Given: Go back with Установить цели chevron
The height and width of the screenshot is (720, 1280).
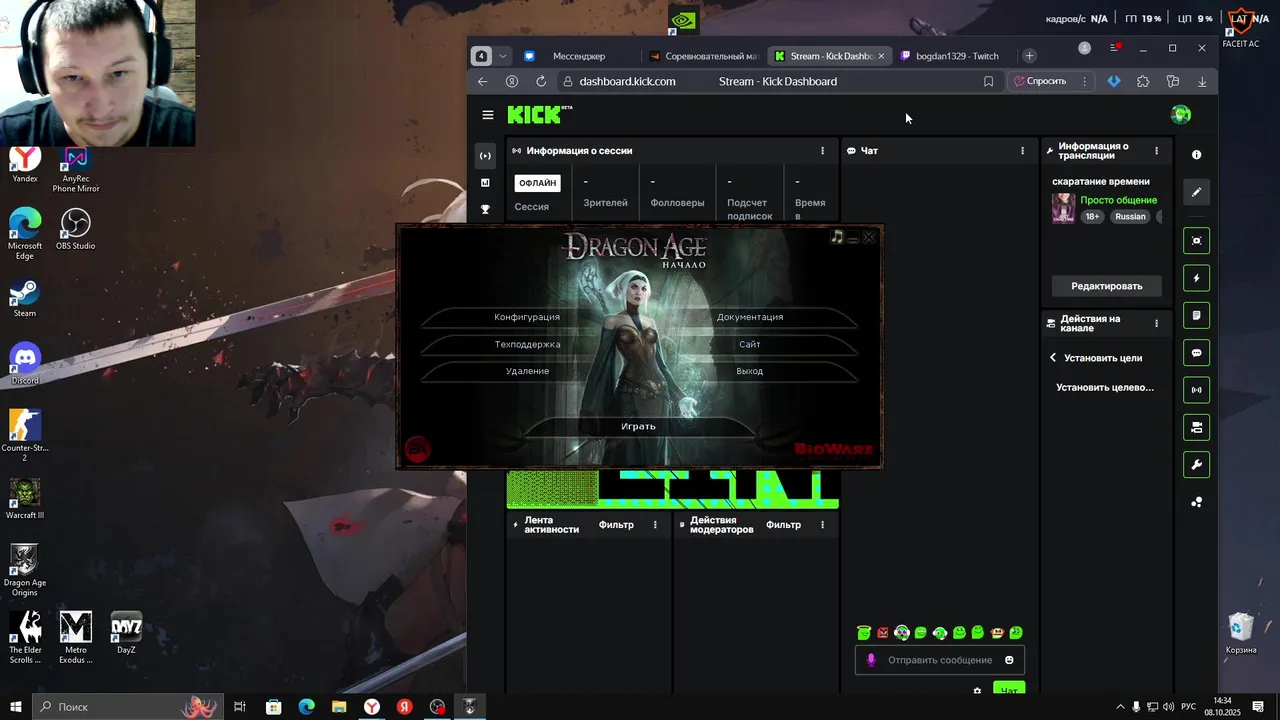Looking at the screenshot, I should click(x=1053, y=357).
